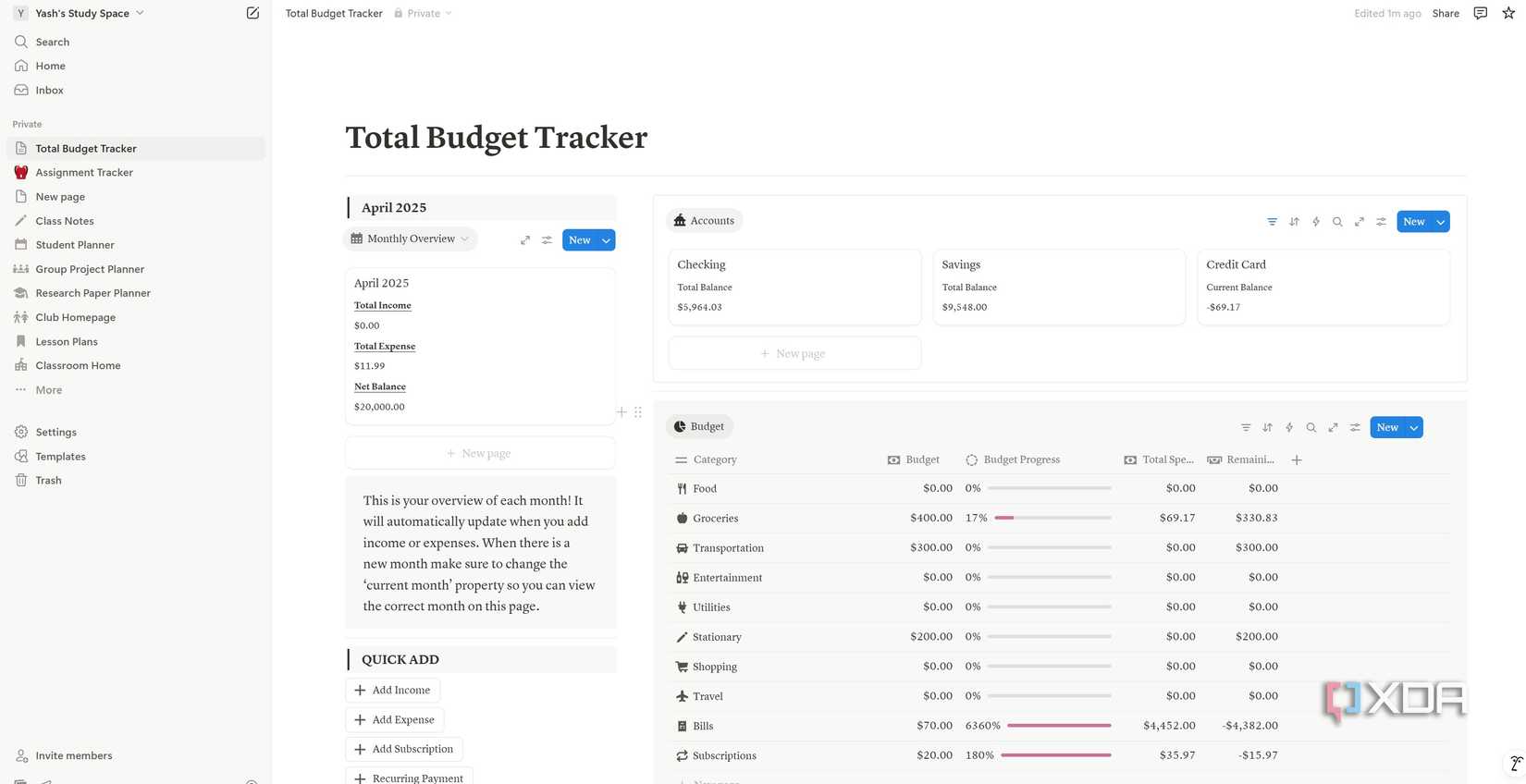Viewport: 1526px width, 784px height.
Task: Open Monthly Overview view dropdown
Action: 411,239
